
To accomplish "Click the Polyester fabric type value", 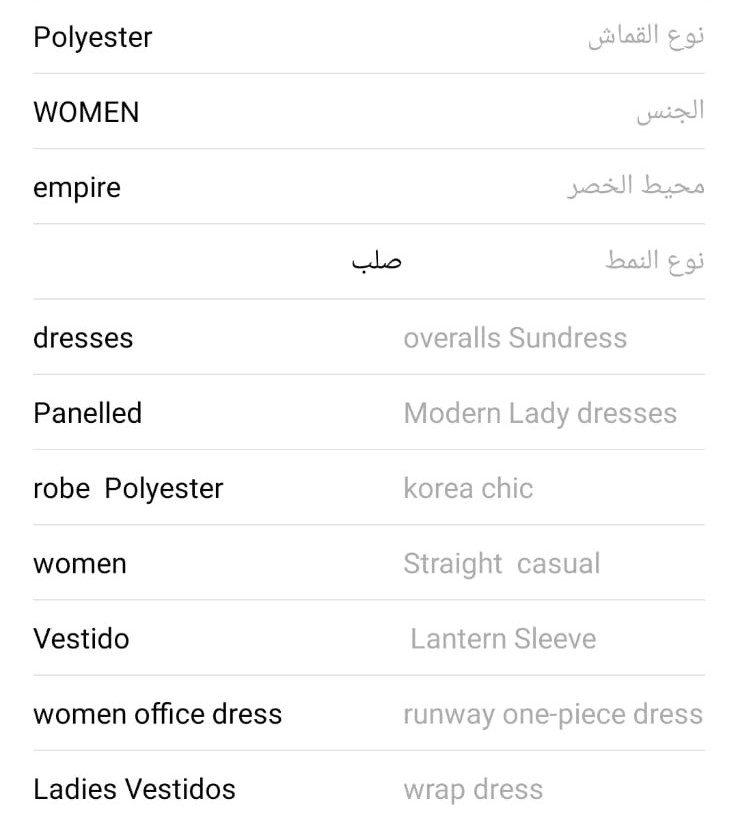I will pyautogui.click(x=93, y=38).
